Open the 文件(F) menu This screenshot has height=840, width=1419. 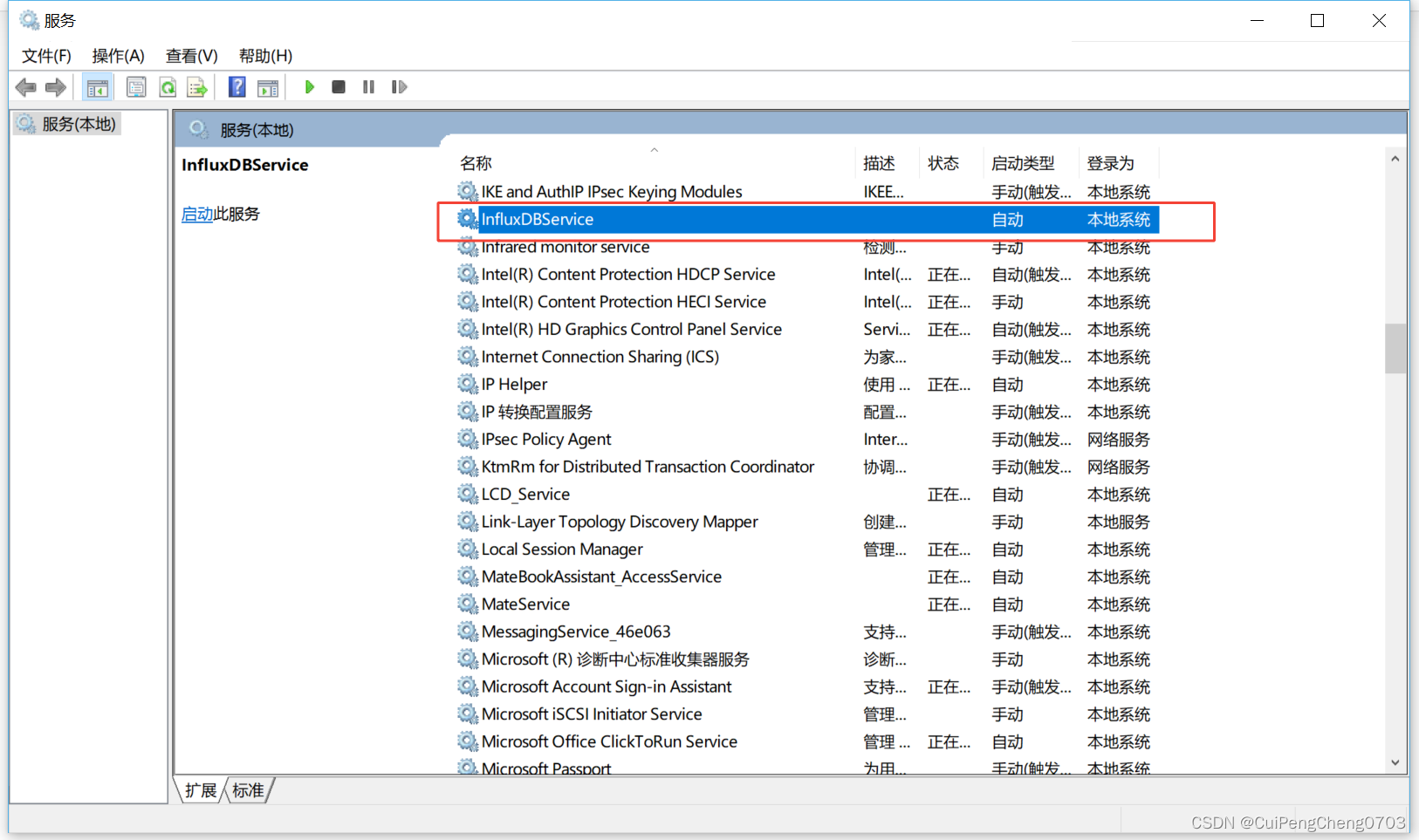click(x=46, y=56)
